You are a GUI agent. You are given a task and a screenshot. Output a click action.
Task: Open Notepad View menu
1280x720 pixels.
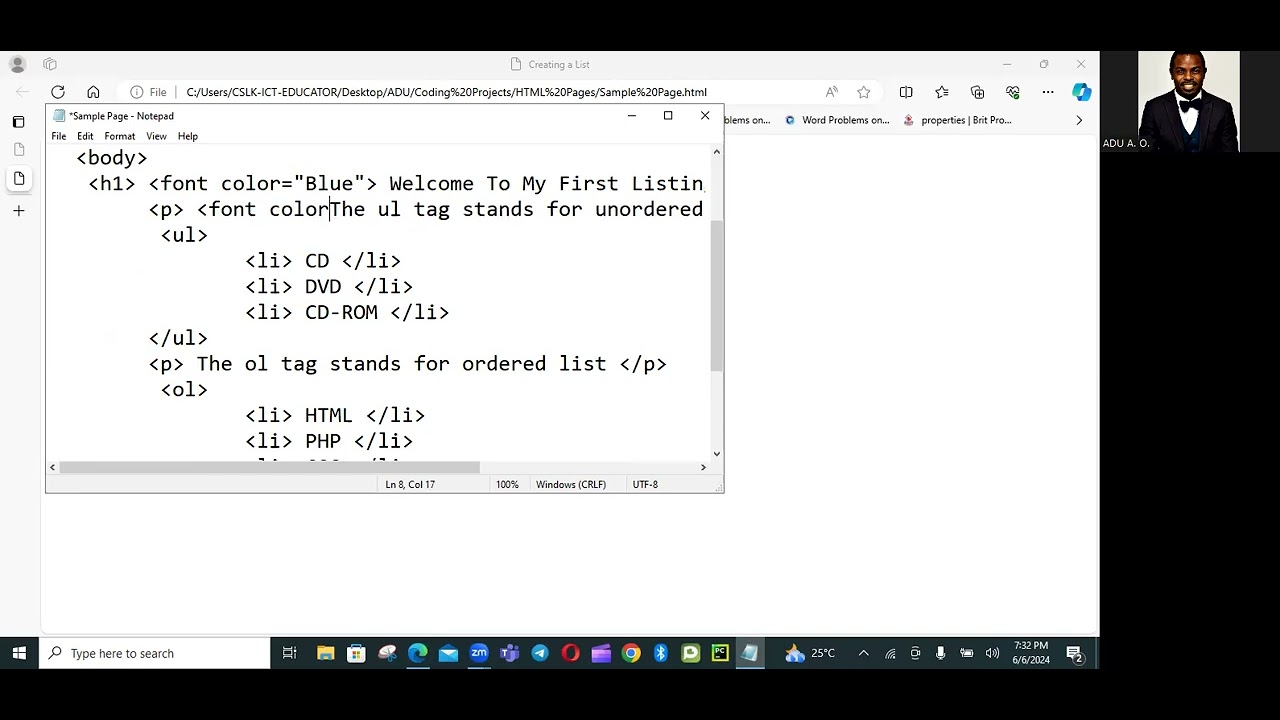156,136
